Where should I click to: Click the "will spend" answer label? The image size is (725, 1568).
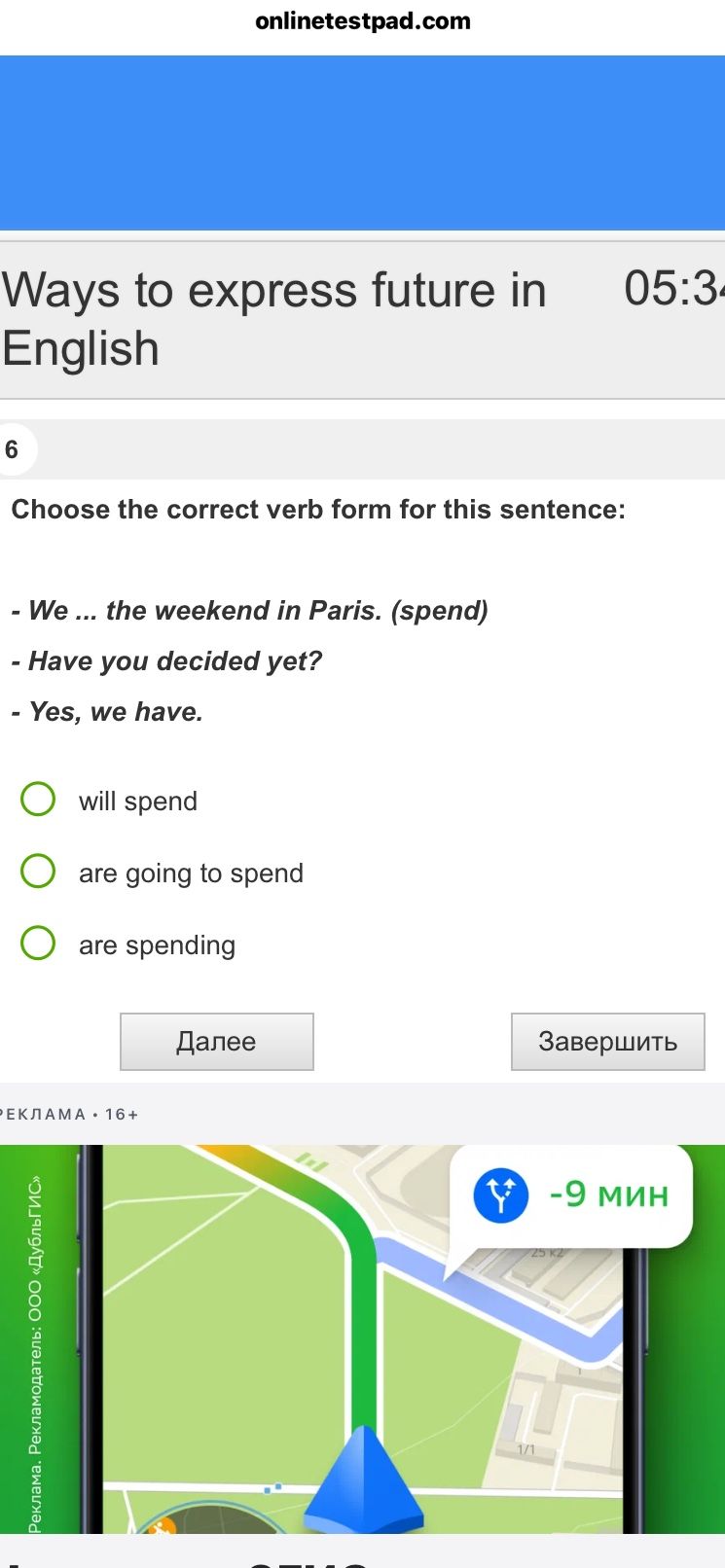point(138,802)
